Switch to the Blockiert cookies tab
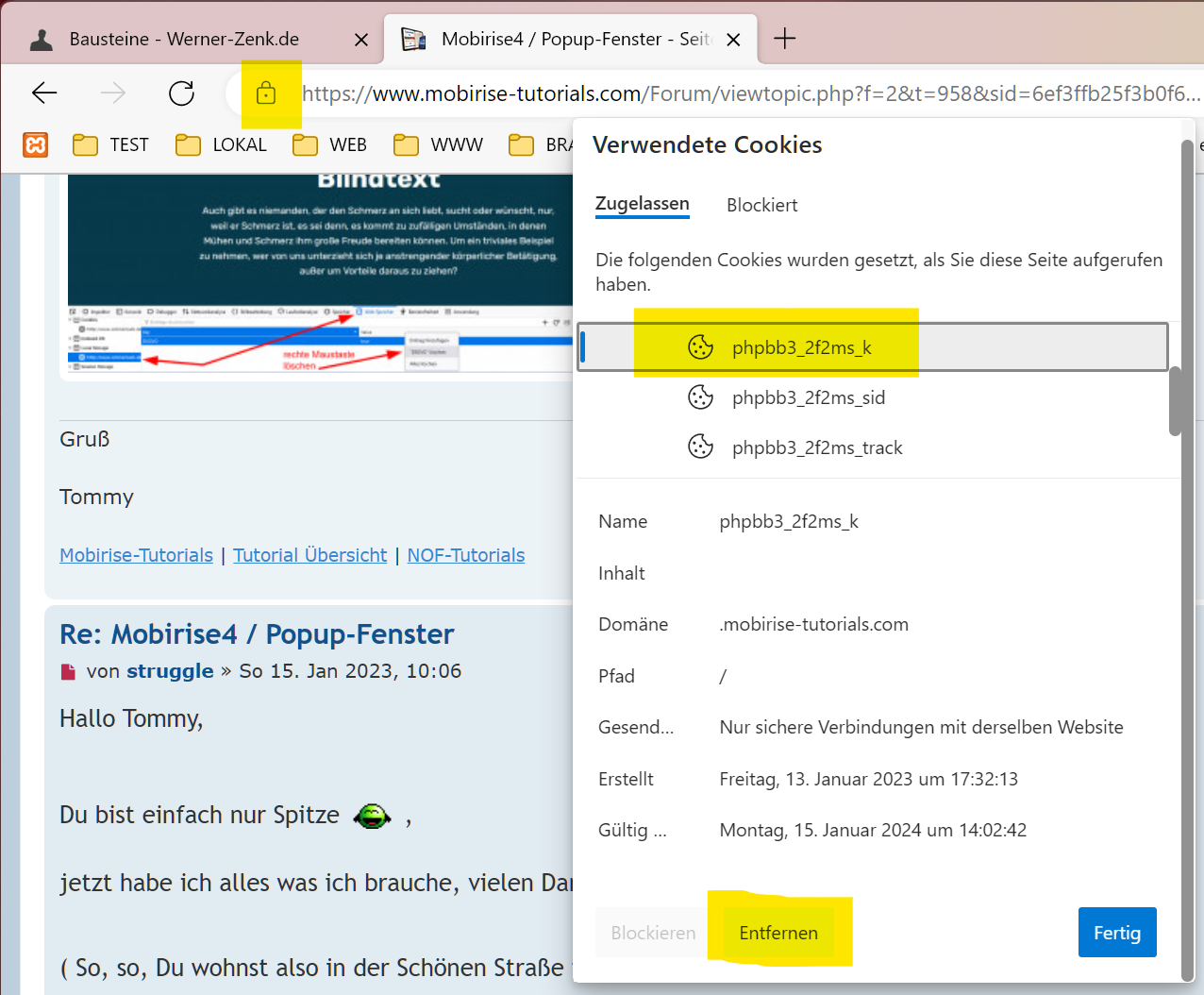 pyautogui.click(x=761, y=205)
